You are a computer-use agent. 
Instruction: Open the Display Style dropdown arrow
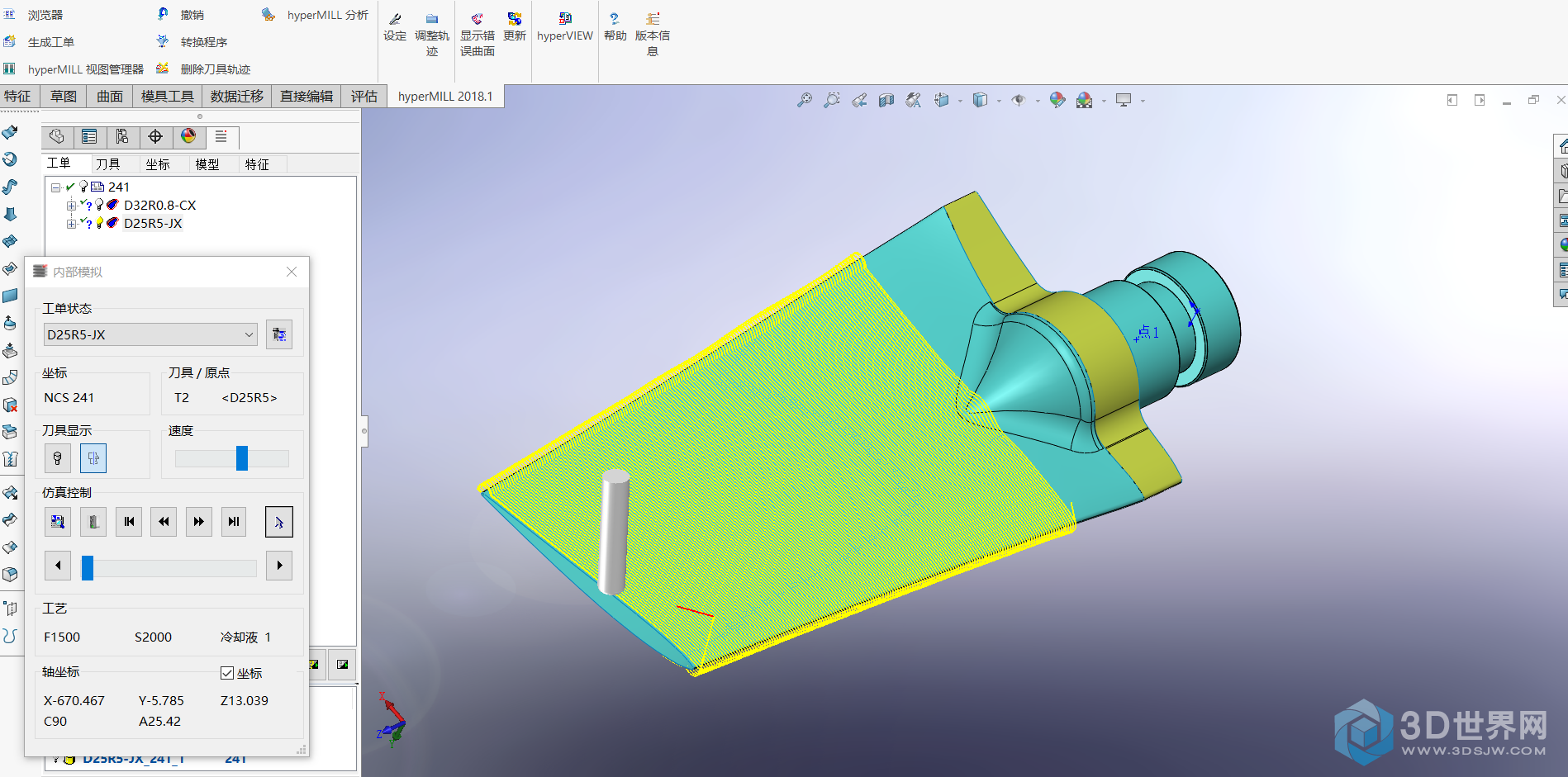click(x=999, y=101)
